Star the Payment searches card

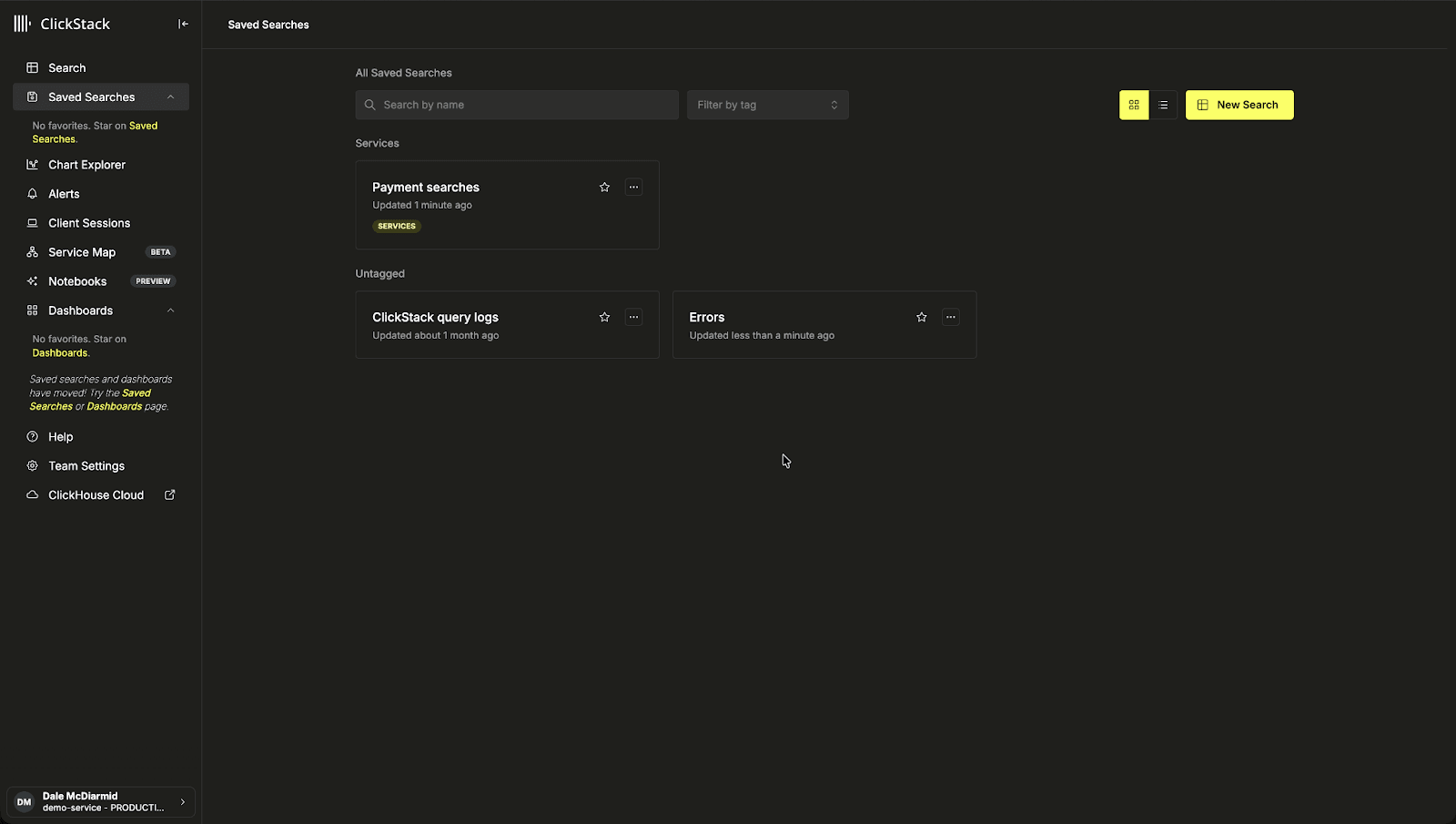tap(604, 188)
